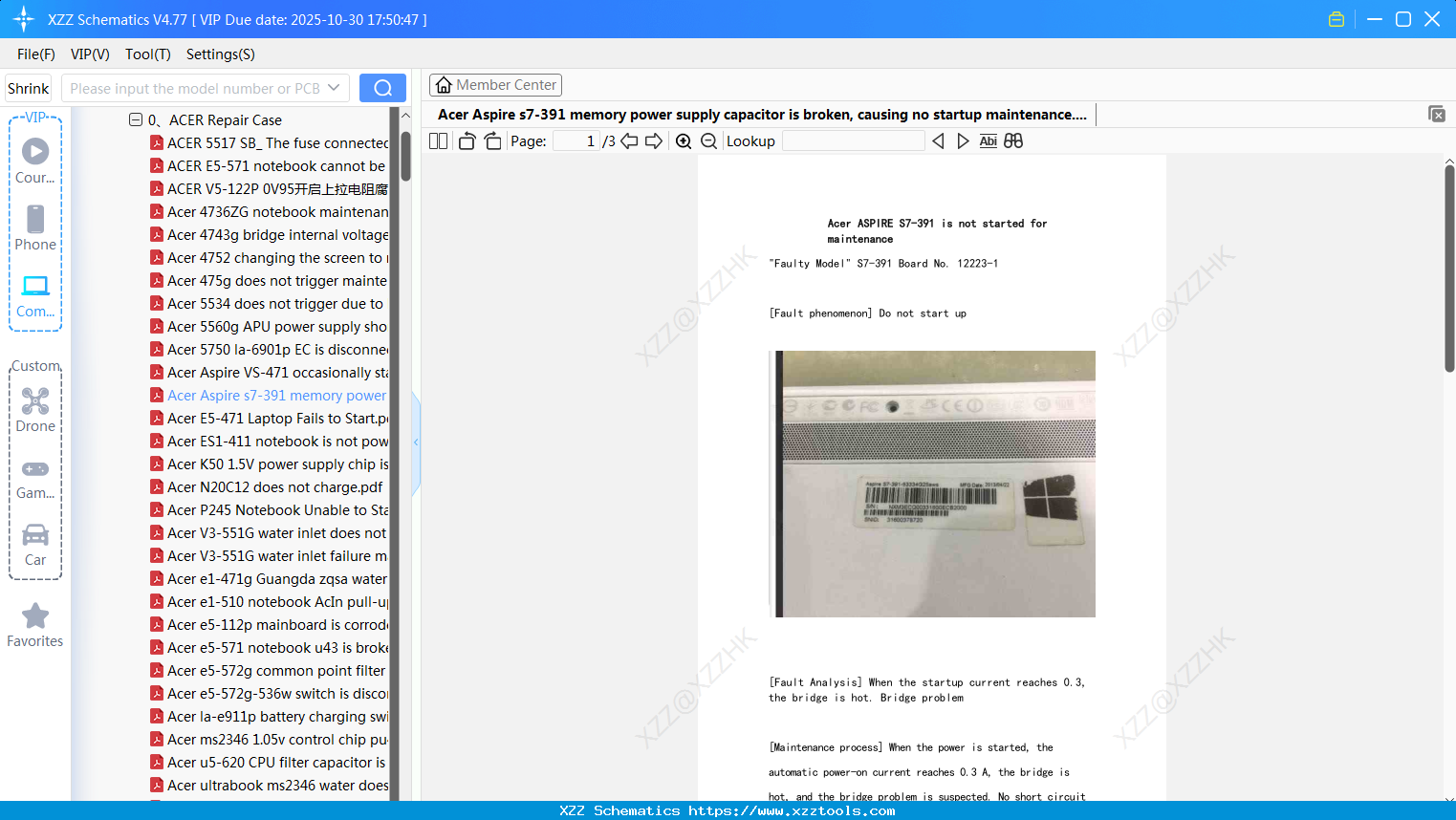The width and height of the screenshot is (1456, 820).
Task: Open Acer Aspire VS-471 occasionally file
Action: (x=270, y=373)
